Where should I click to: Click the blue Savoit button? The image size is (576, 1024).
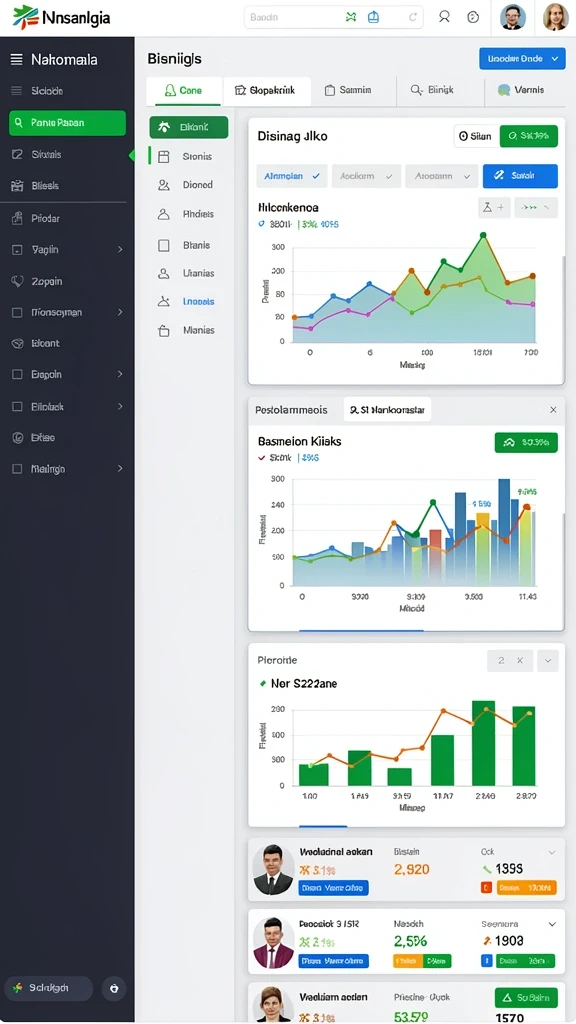(x=520, y=176)
